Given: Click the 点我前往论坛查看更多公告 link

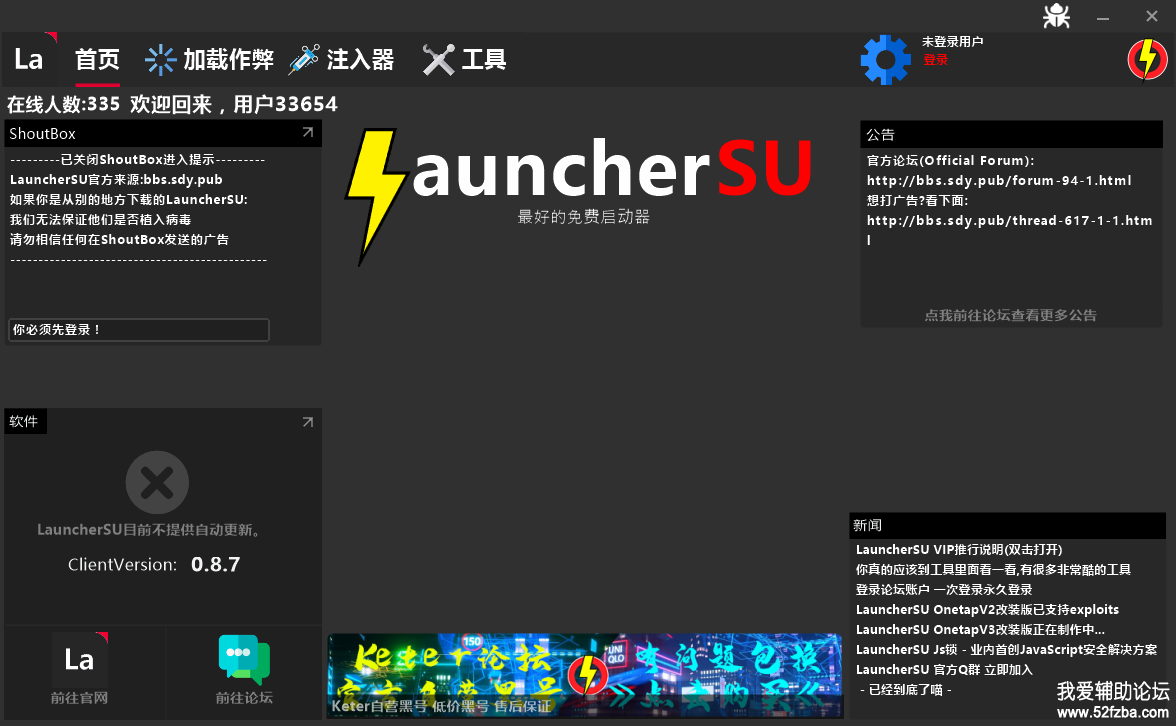Looking at the screenshot, I should tap(1010, 315).
